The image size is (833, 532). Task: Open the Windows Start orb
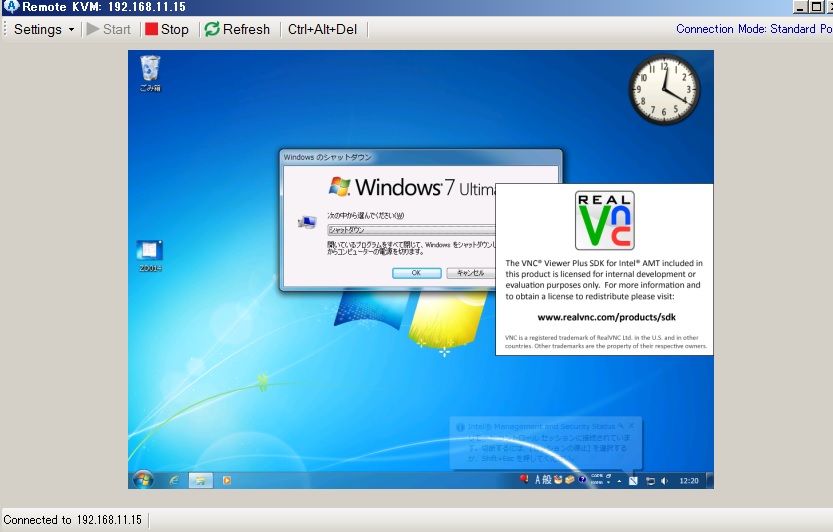pyautogui.click(x=143, y=480)
